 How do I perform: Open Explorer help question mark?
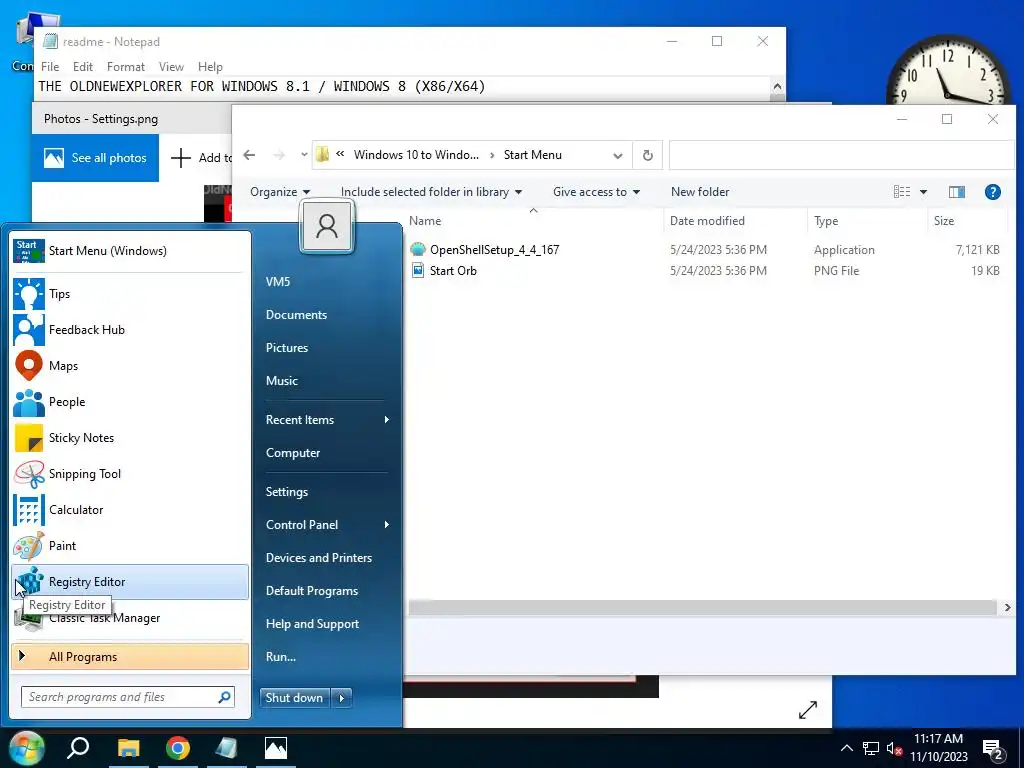point(993,192)
